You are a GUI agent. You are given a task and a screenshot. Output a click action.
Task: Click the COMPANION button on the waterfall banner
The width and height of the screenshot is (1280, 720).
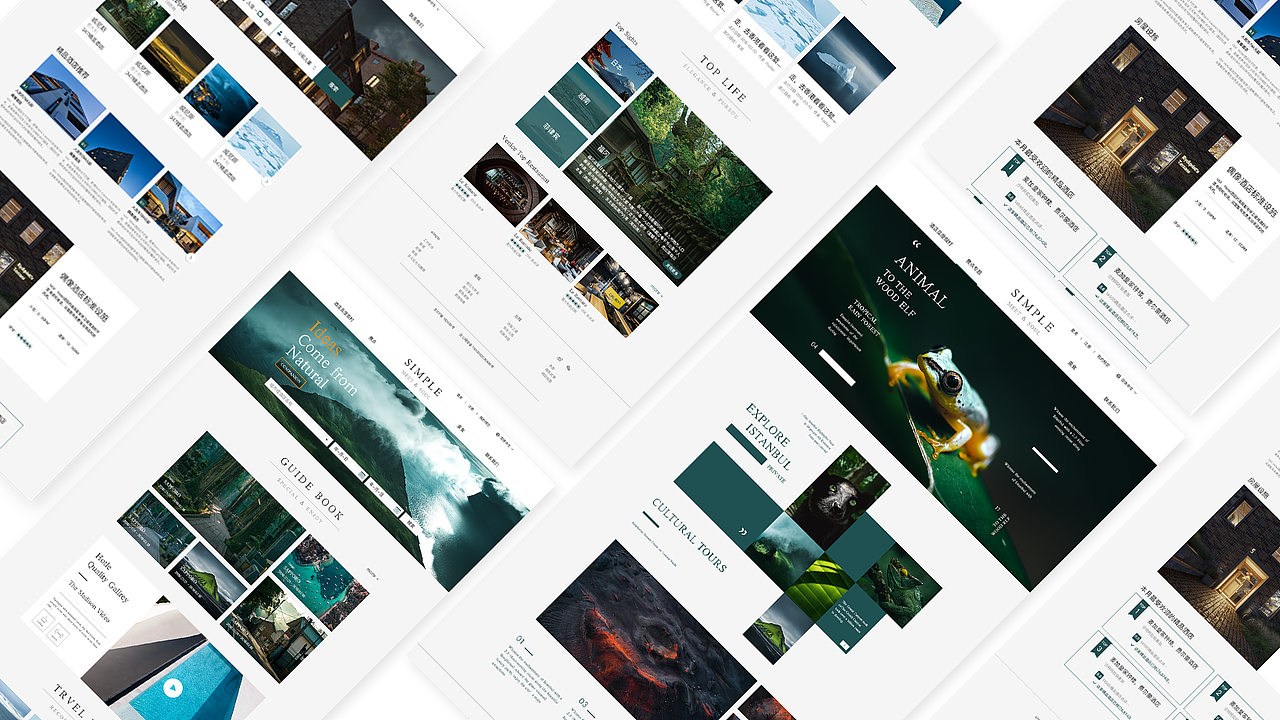coord(291,371)
